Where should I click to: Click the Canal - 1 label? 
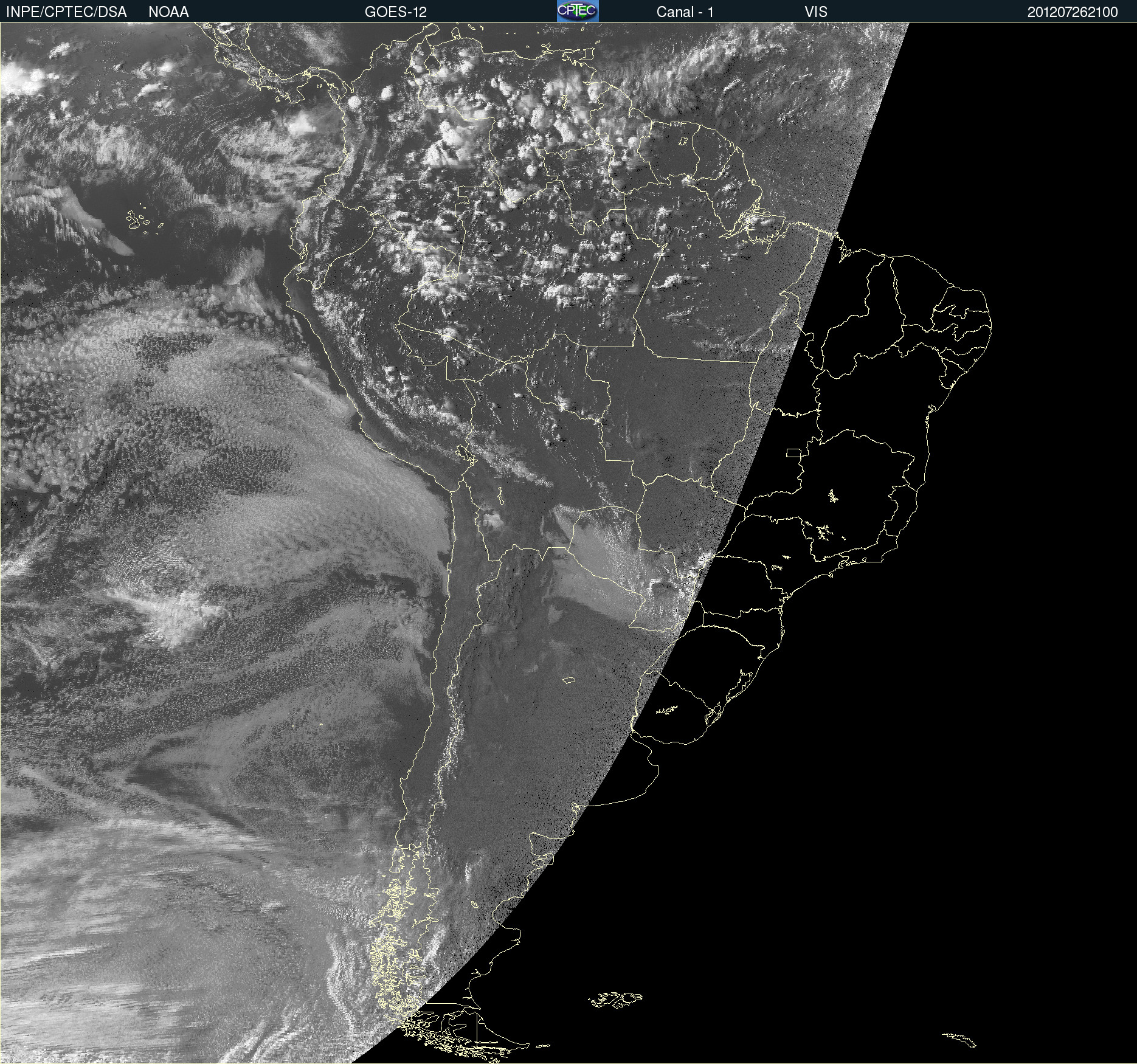(685, 12)
